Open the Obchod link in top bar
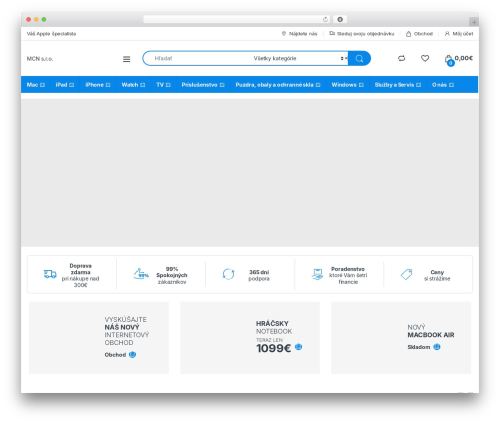Viewport: 500px width, 423px height. [x=423, y=34]
